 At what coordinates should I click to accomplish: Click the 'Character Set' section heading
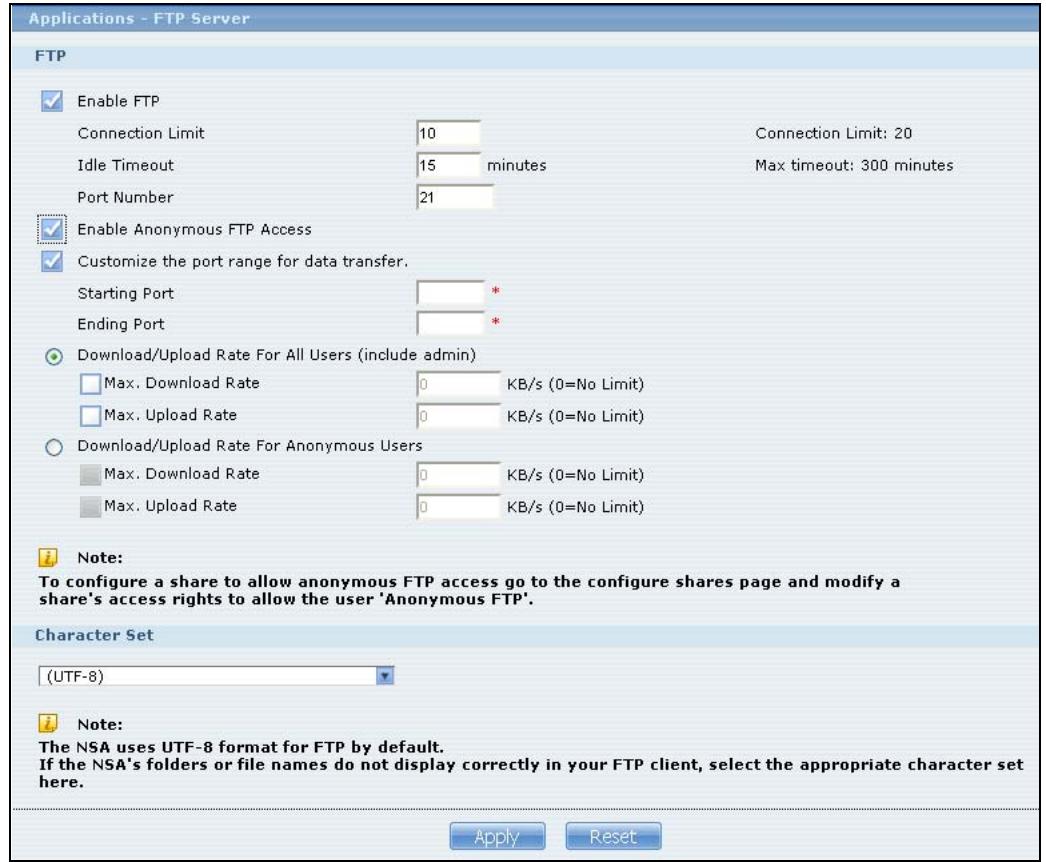(x=94, y=635)
